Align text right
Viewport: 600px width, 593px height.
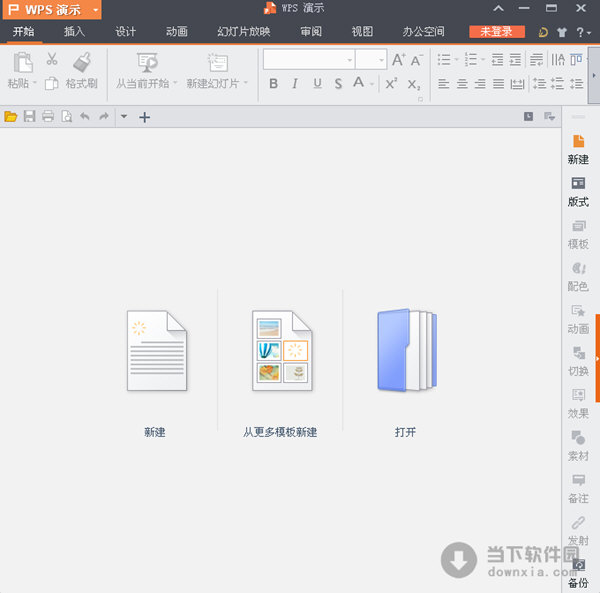(x=480, y=83)
